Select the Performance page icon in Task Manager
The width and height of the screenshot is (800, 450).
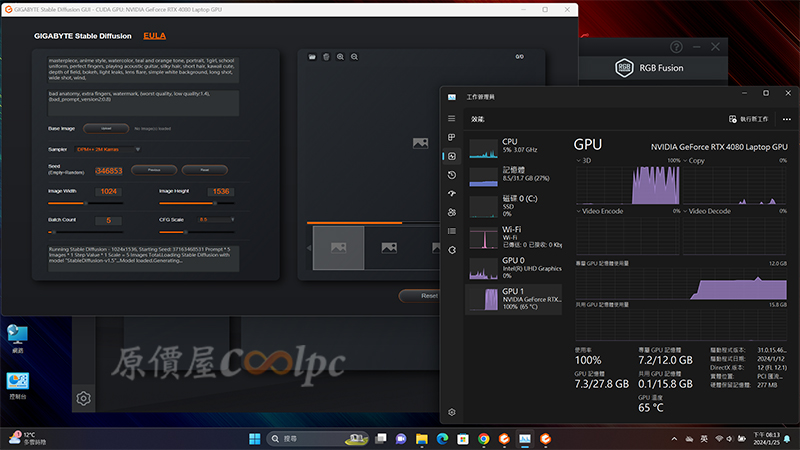452,156
